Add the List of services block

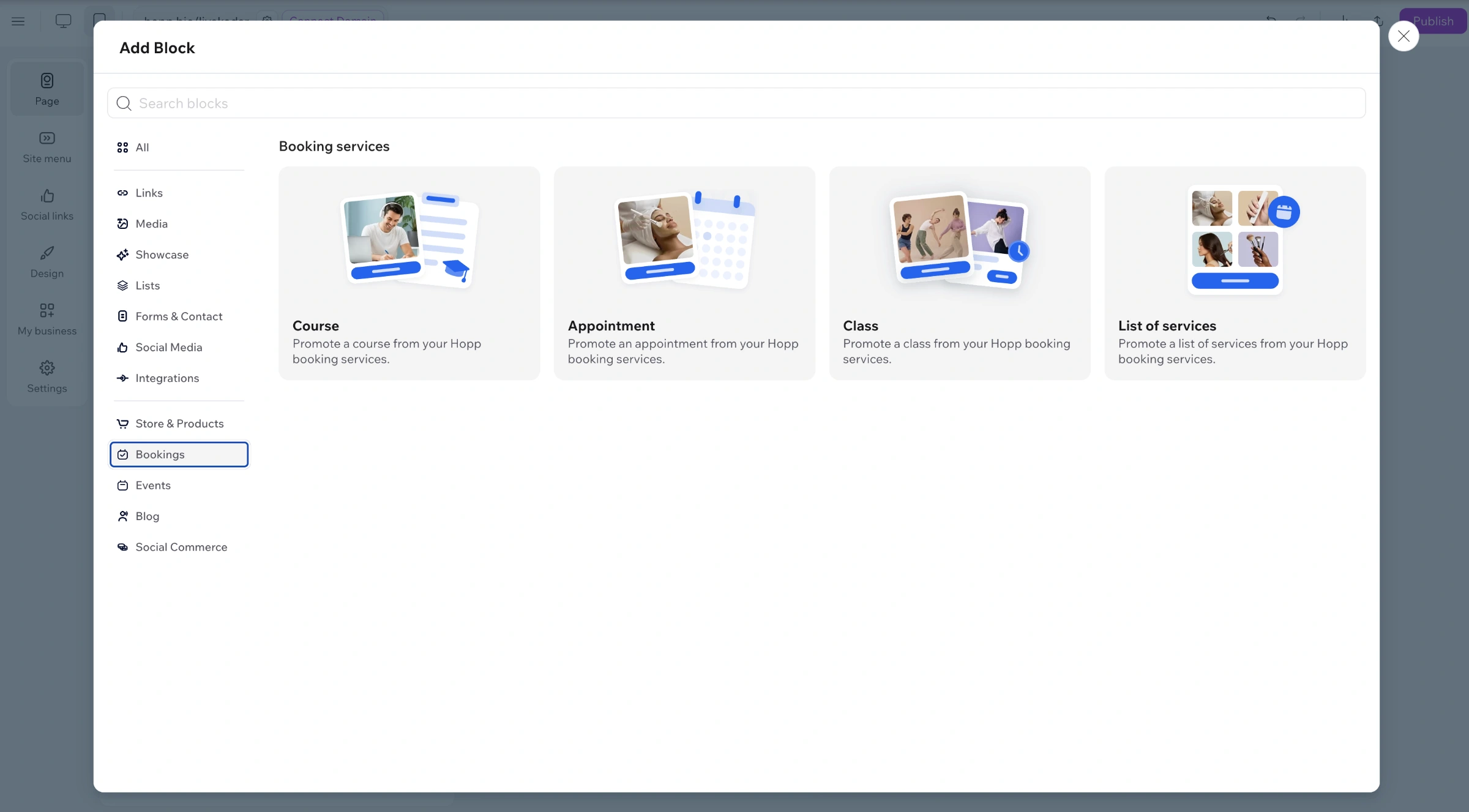point(1235,273)
